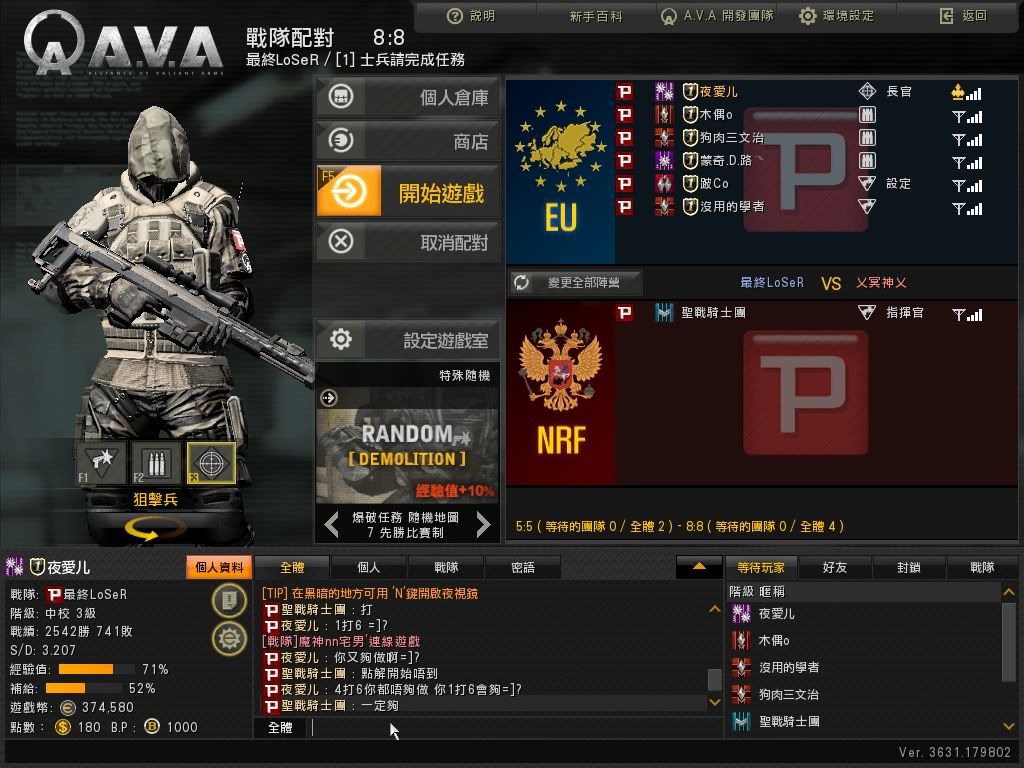Open the 個人資料 profile toggle
The height and width of the screenshot is (768, 1024).
point(219,567)
